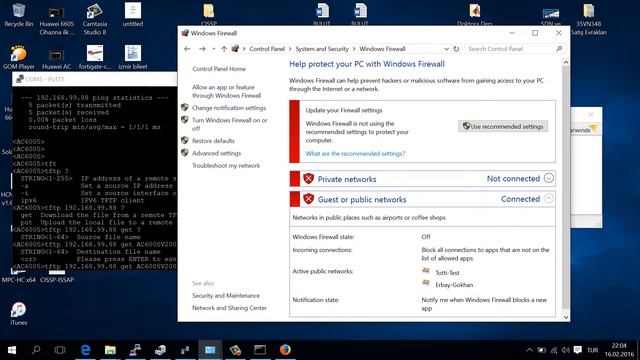Click the volume icon in system tray
640x360 pixels.
click(565, 350)
